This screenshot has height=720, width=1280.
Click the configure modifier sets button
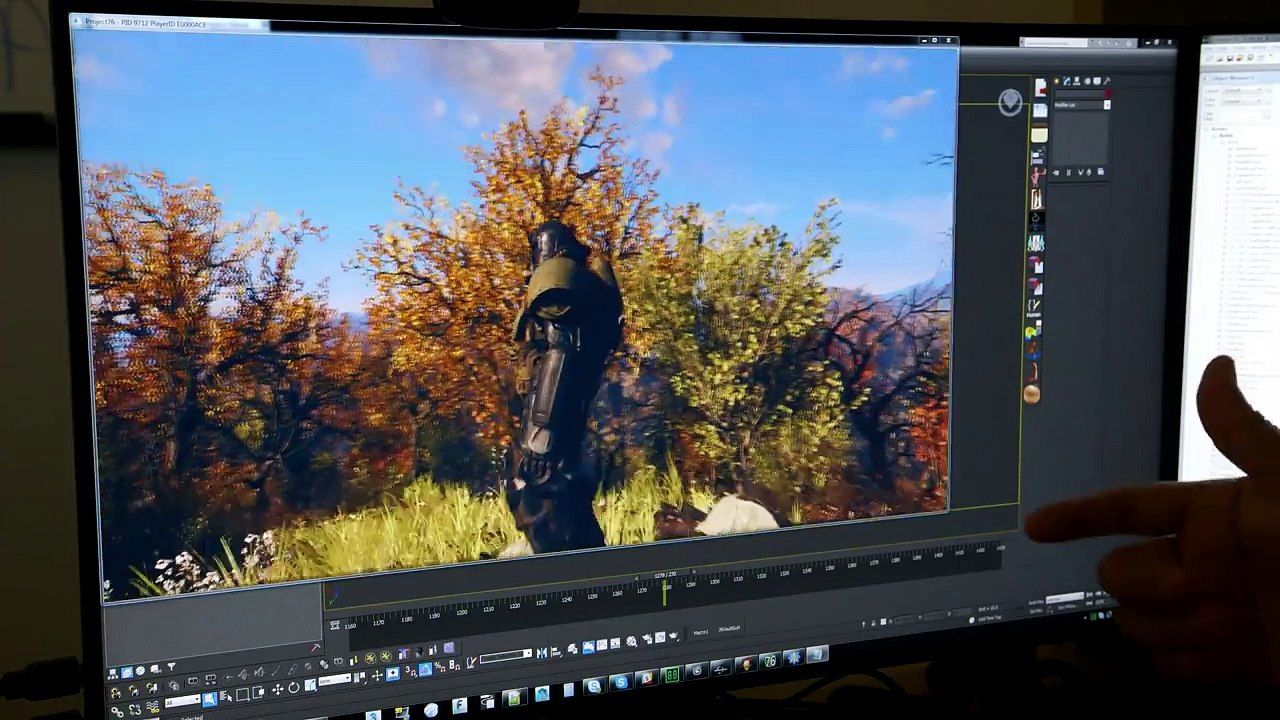[1102, 173]
